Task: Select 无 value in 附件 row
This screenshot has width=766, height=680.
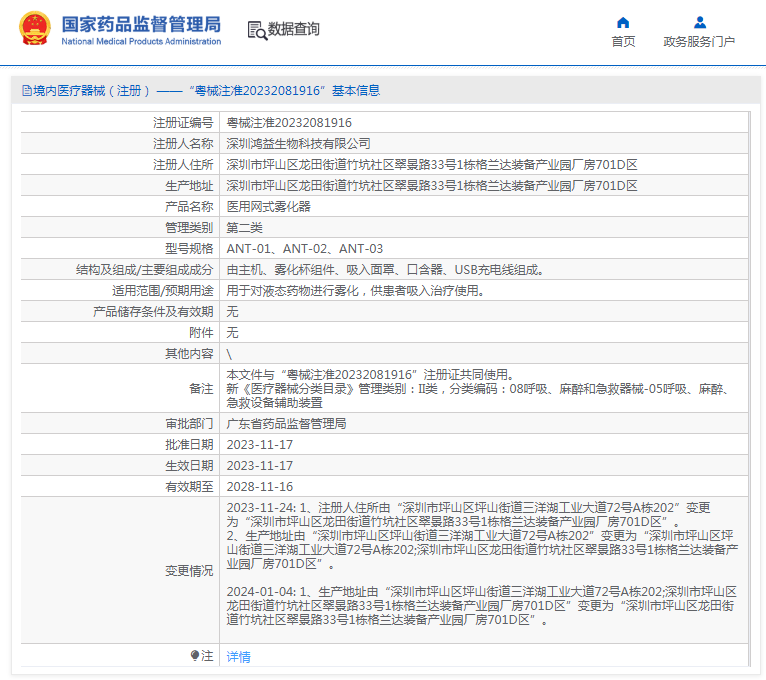Action: [233, 333]
